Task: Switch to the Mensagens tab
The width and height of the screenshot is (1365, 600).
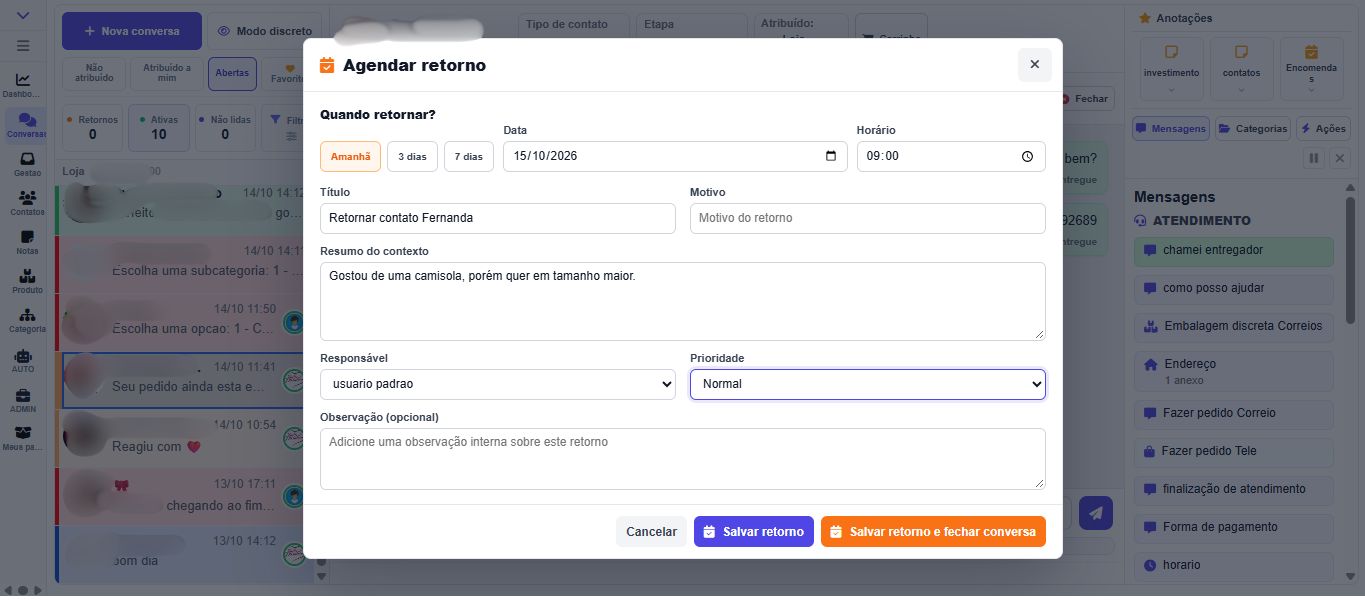Action: tap(1171, 128)
